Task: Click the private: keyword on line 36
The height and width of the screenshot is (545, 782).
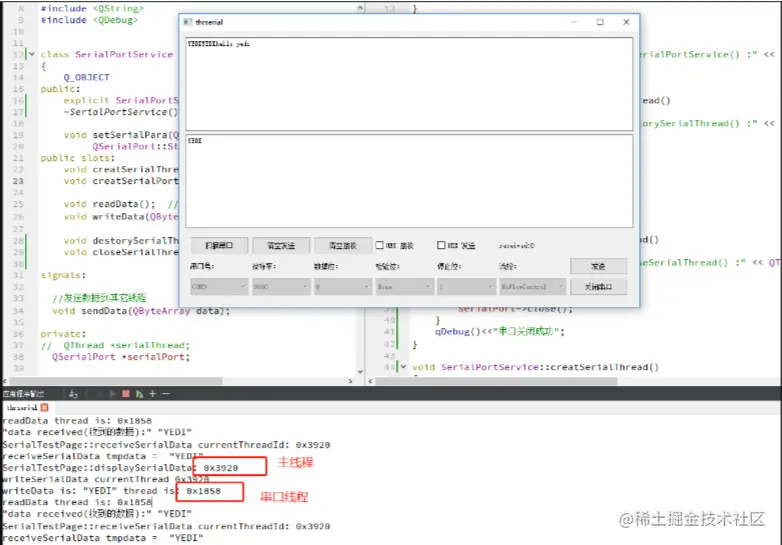Action: coord(63,334)
